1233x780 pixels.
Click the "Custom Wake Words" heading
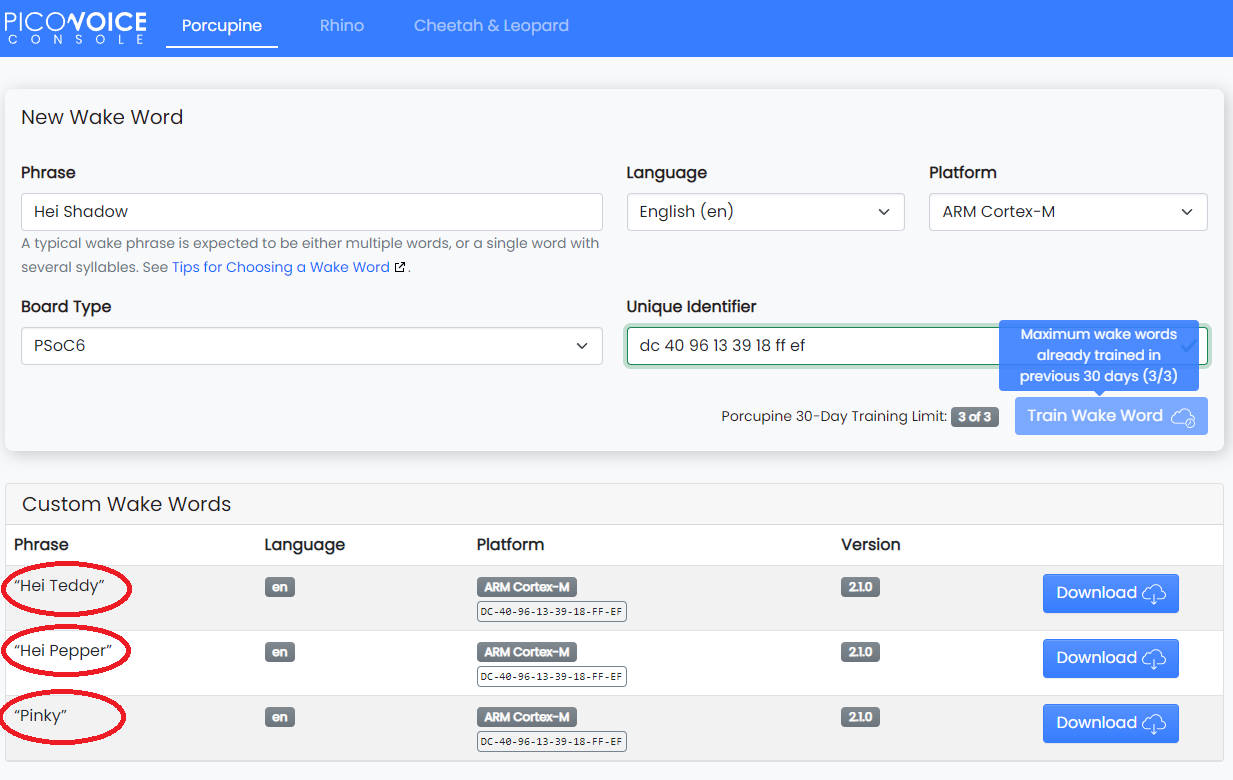[127, 504]
